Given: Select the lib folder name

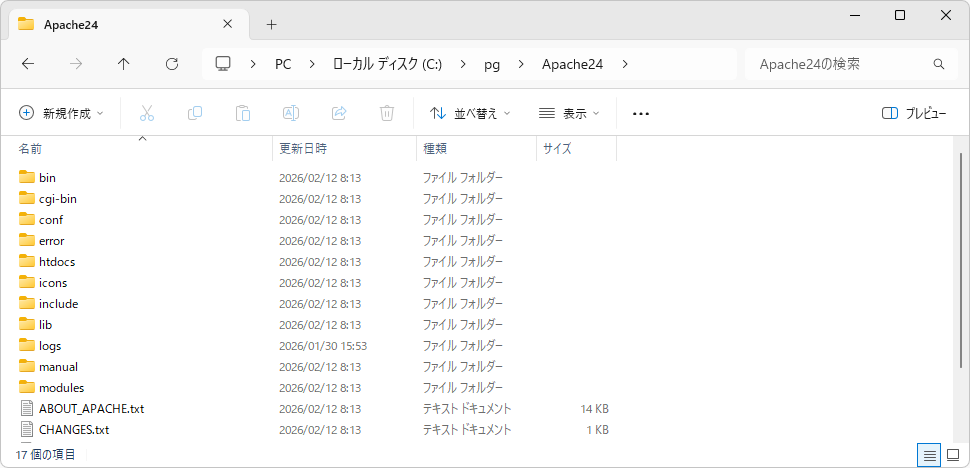Looking at the screenshot, I should point(45,325).
